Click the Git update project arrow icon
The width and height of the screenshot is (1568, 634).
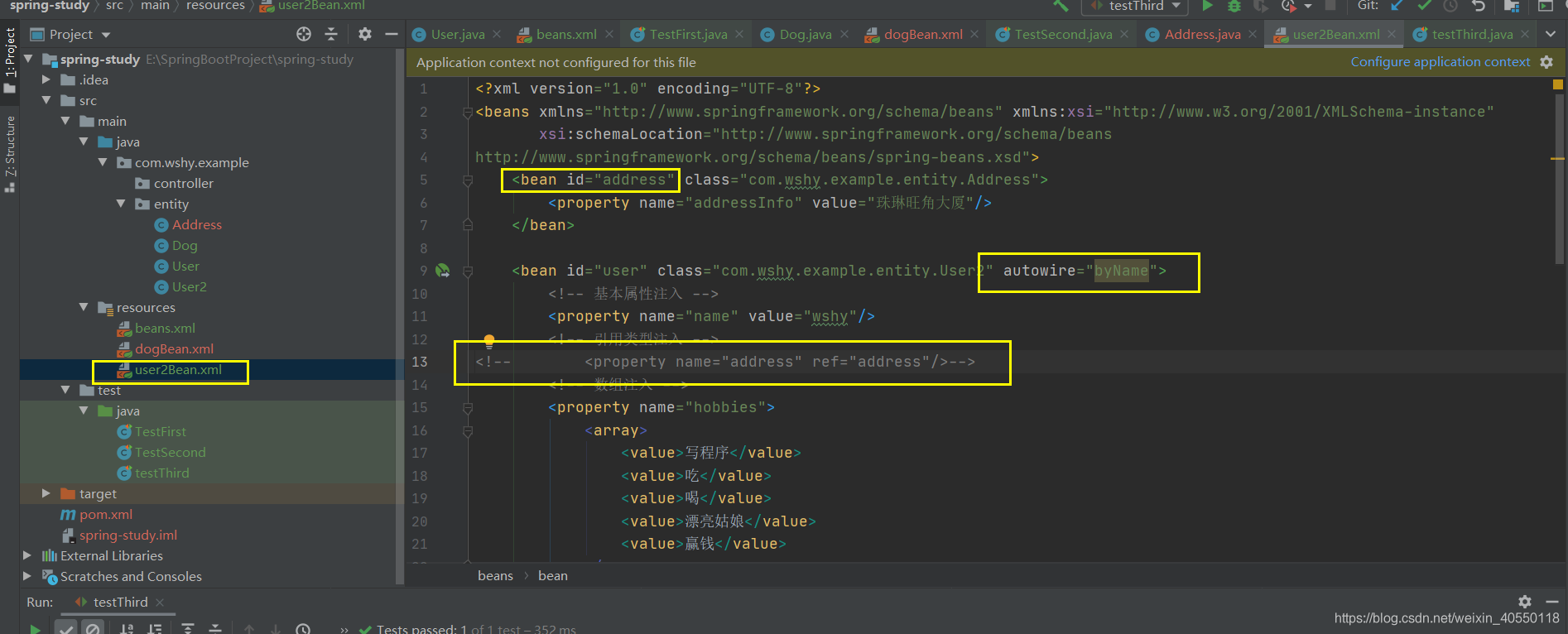coord(1397,6)
